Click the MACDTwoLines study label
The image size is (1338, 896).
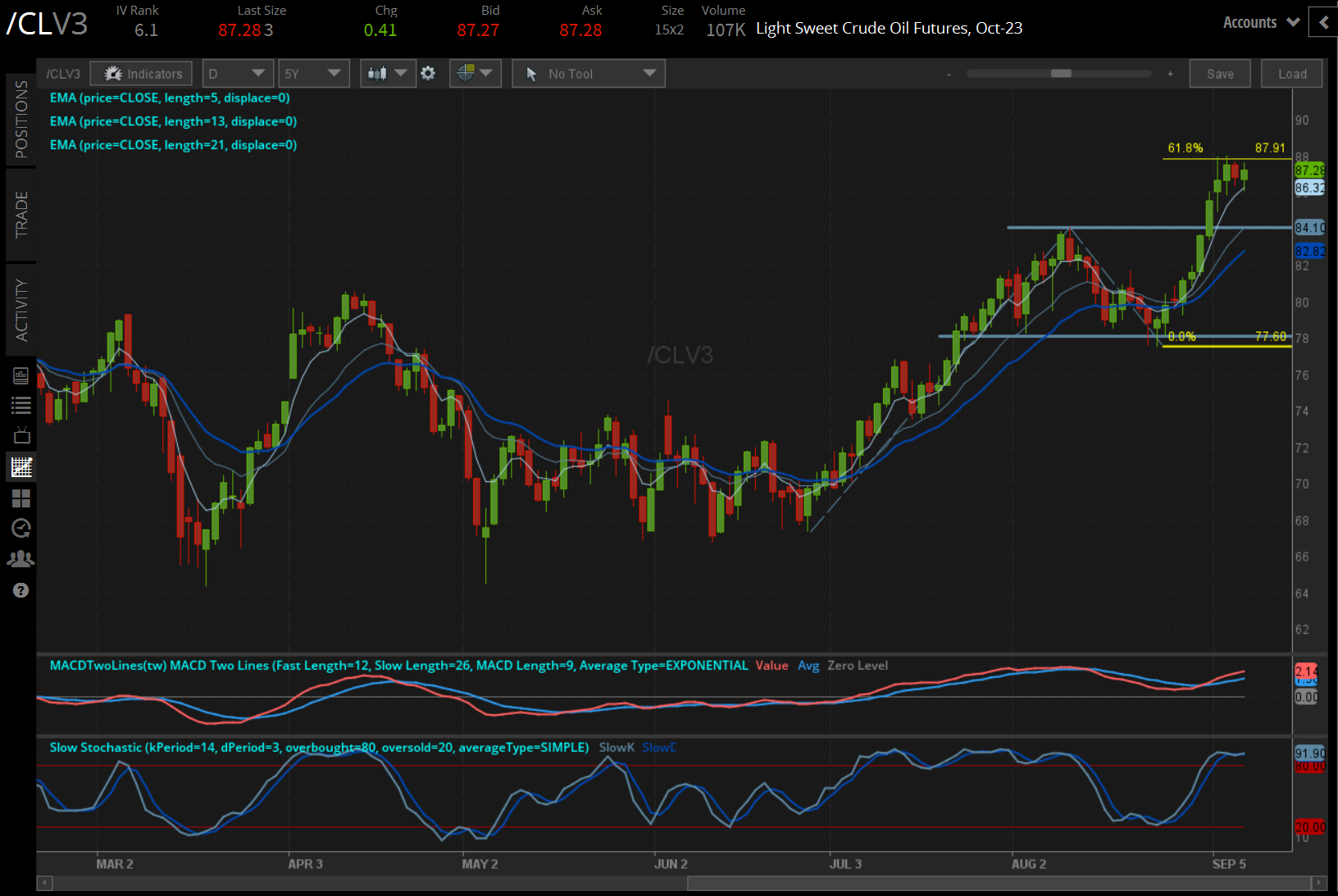click(398, 666)
